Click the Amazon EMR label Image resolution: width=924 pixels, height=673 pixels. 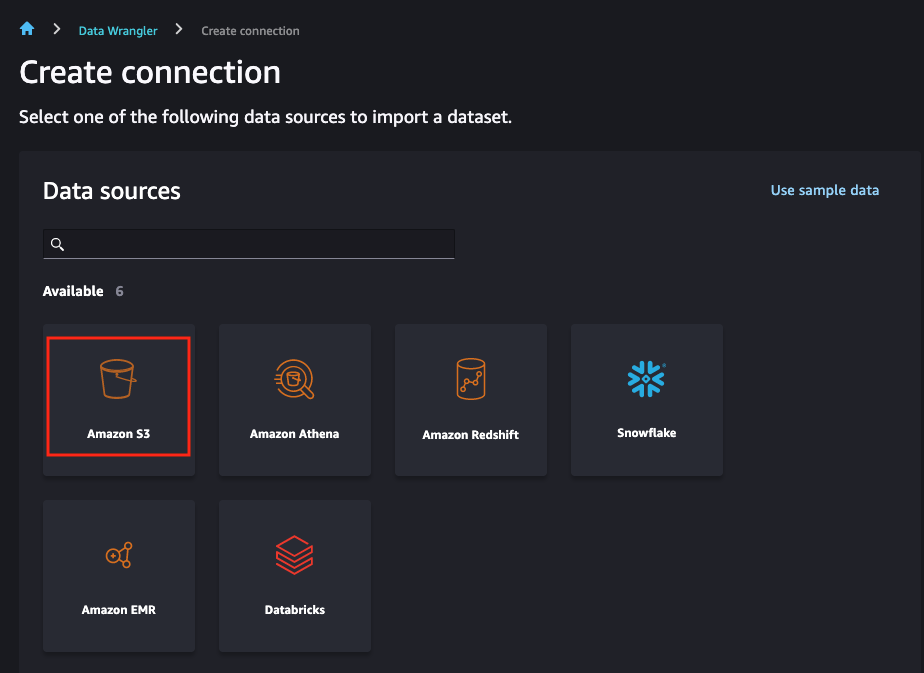[118, 610]
